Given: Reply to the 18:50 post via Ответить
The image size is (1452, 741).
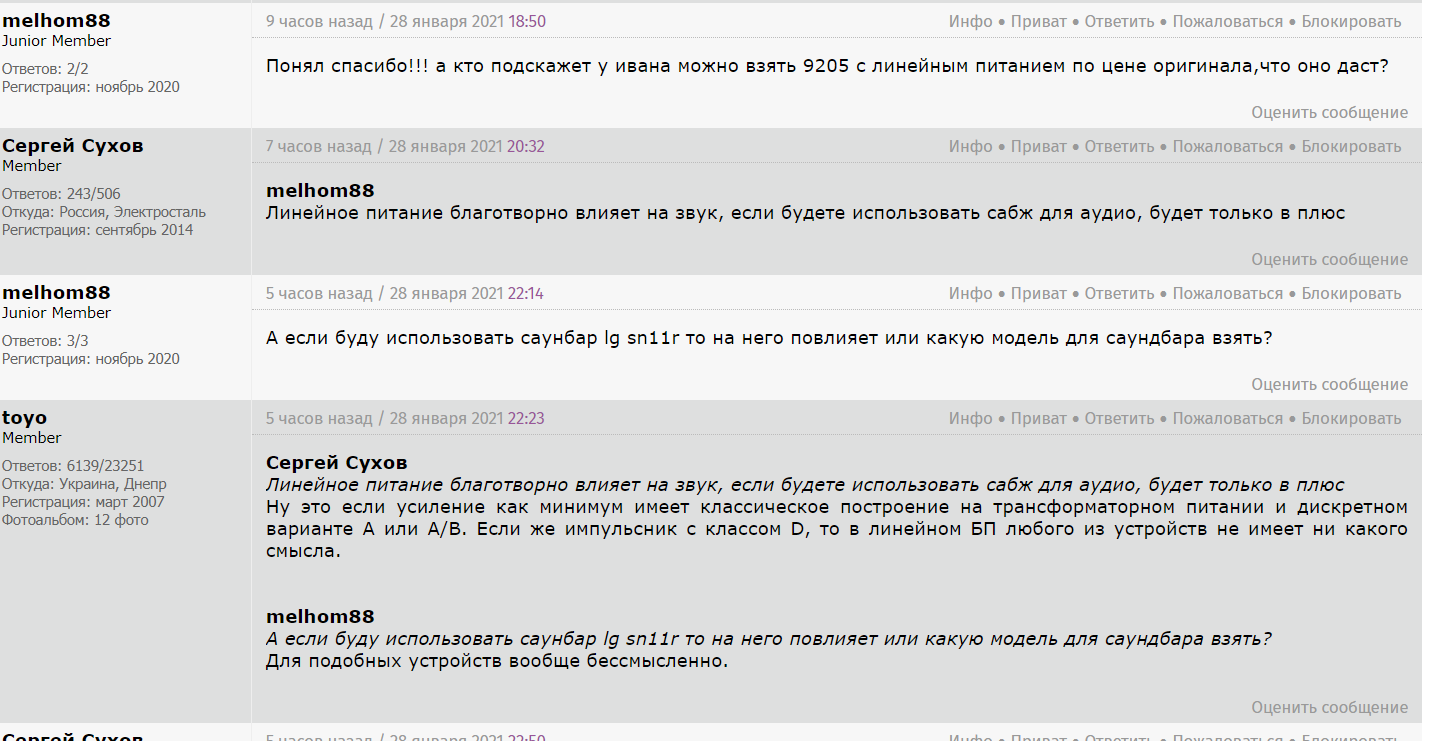Looking at the screenshot, I should coord(1119,21).
